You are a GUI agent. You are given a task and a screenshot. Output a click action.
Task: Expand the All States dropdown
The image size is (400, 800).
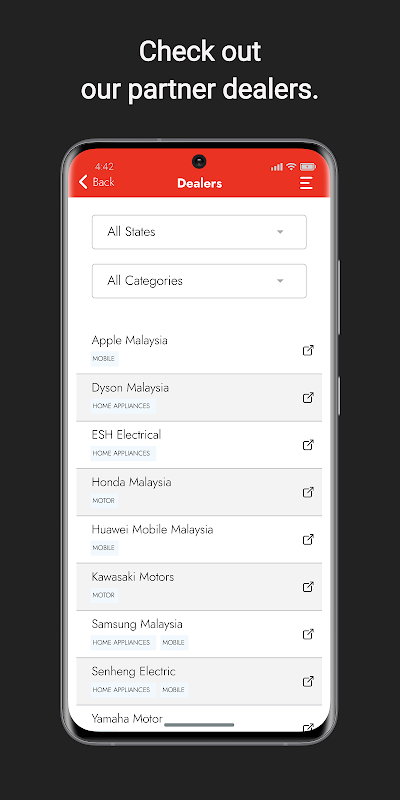point(199,232)
